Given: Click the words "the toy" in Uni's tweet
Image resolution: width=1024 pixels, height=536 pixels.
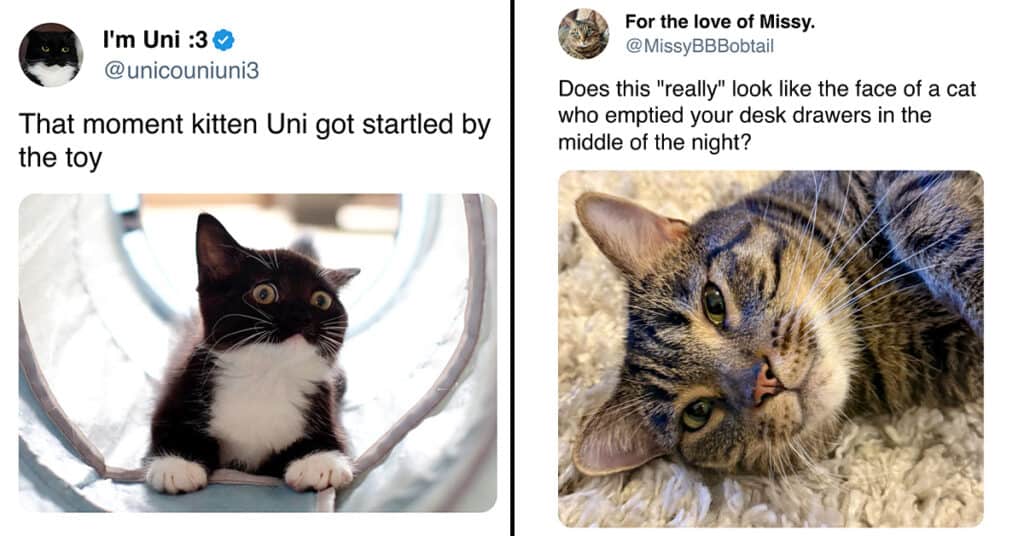Looking at the screenshot, I should (x=60, y=158).
